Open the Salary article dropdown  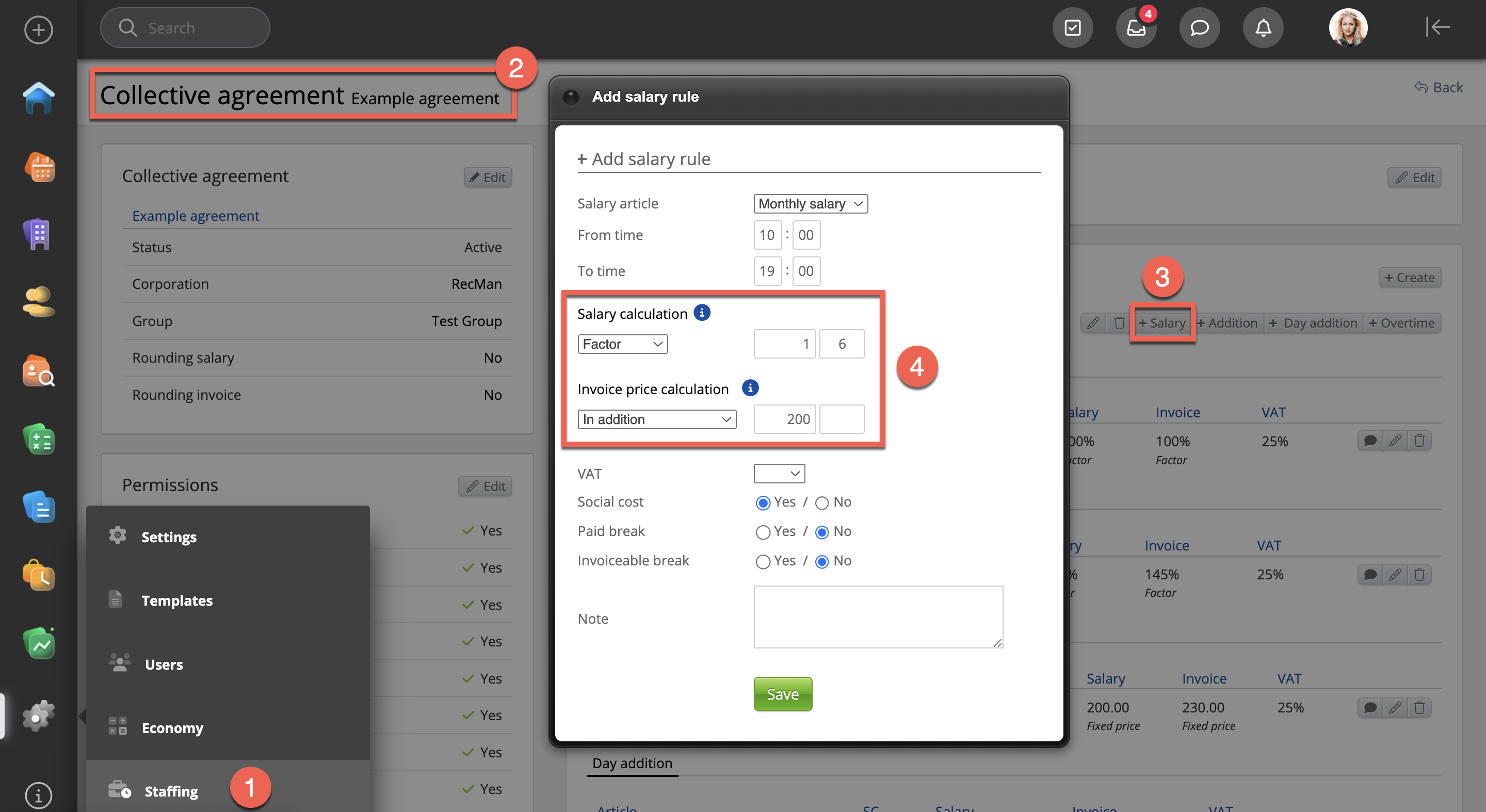[810, 204]
